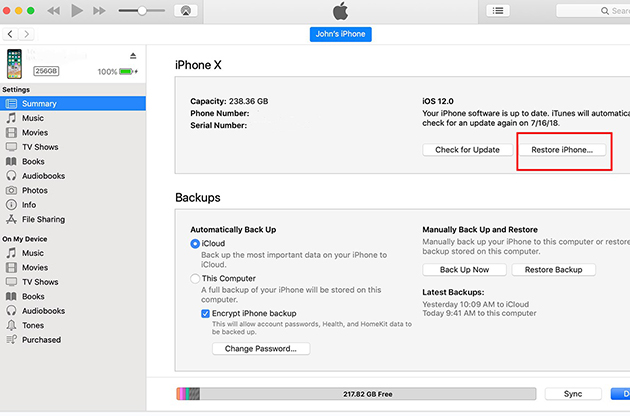This screenshot has height=416, width=630.
Task: Click the colored segments of storage bar
Action: [188, 394]
